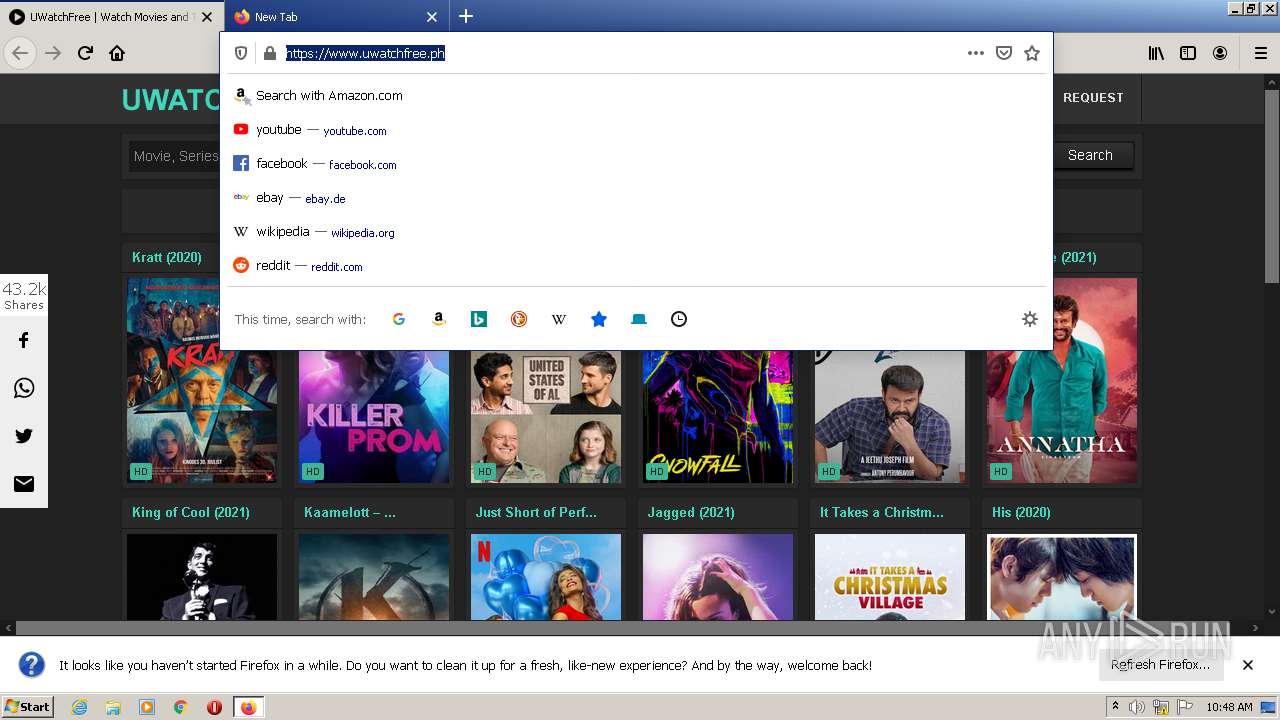
Task: Choose youtube.com suggestion
Action: (636, 130)
